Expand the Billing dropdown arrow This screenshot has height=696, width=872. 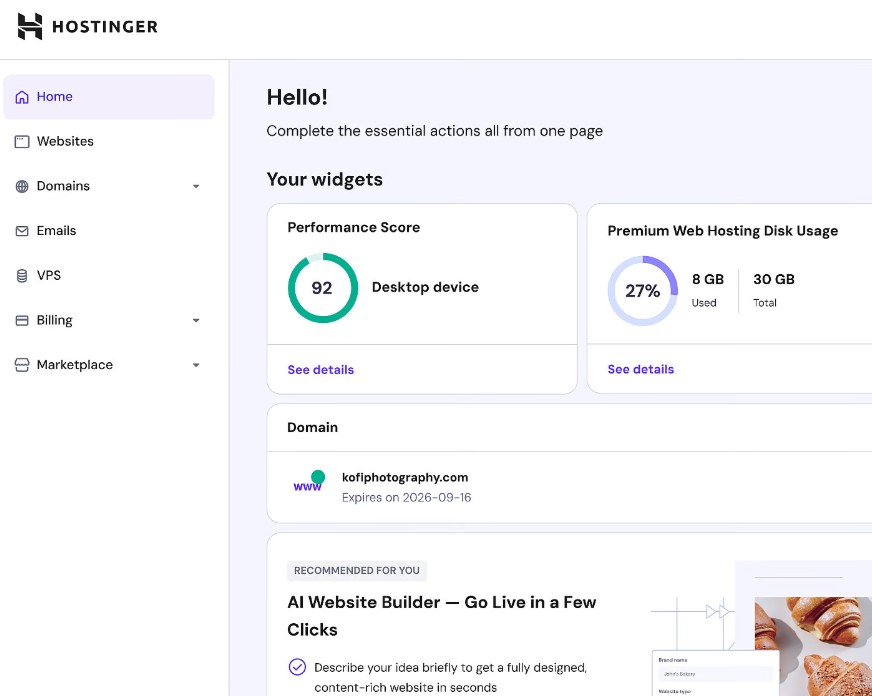coord(196,321)
